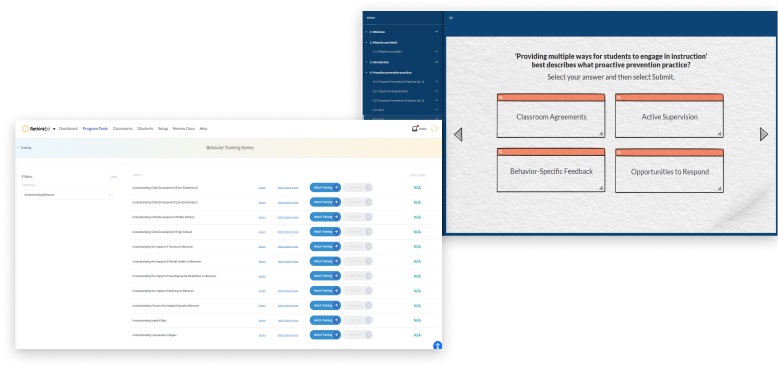Toggle the course menu hamburger icon
This screenshot has width=778, height=378.
pyautogui.click(x=451, y=18)
